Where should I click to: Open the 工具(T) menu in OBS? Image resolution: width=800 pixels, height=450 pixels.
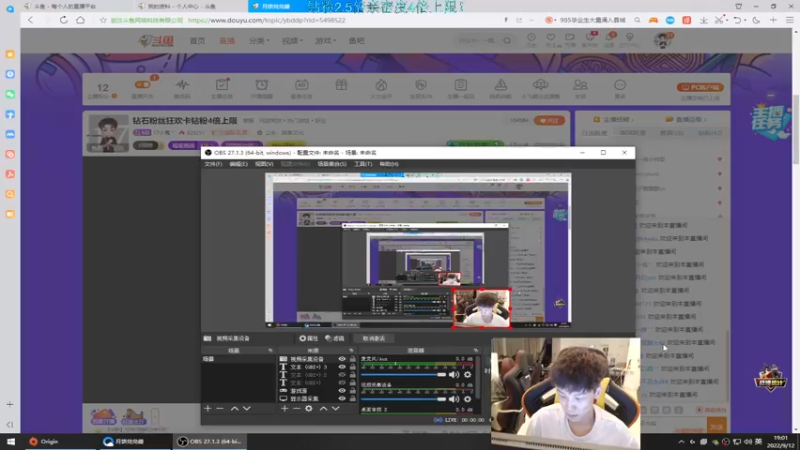click(363, 164)
